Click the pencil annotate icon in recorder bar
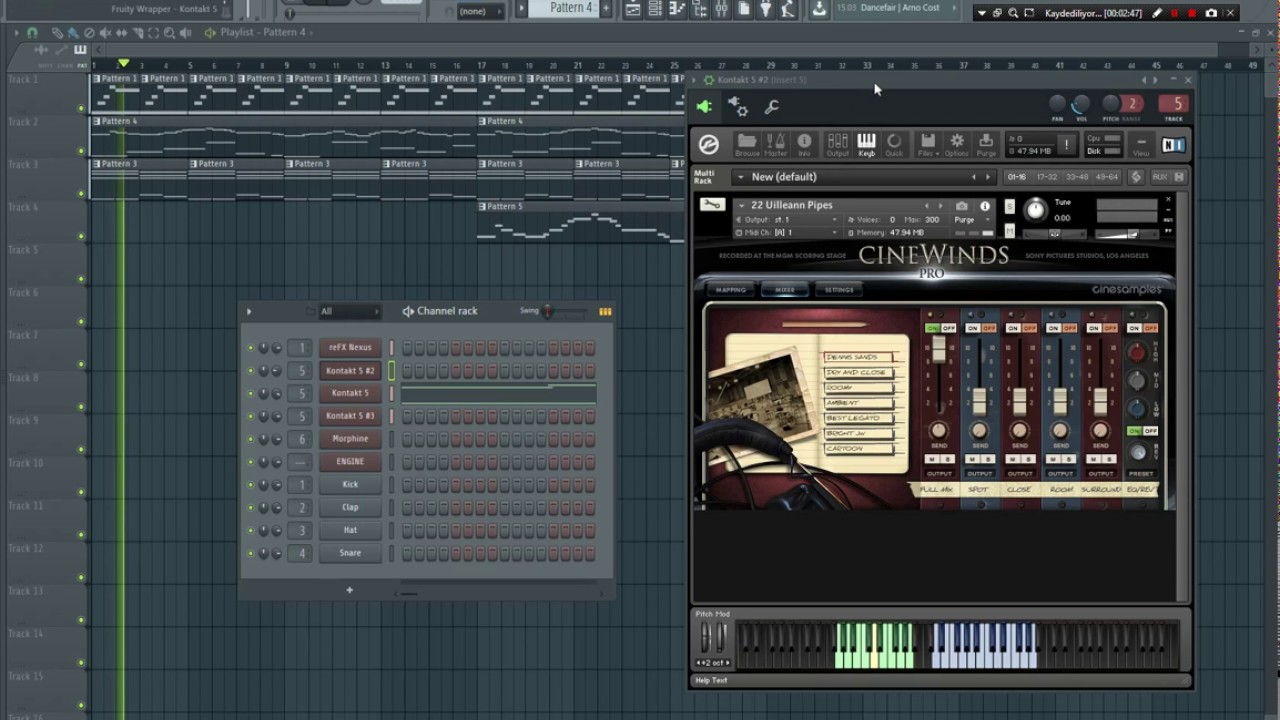The image size is (1280, 720). 1157,13
